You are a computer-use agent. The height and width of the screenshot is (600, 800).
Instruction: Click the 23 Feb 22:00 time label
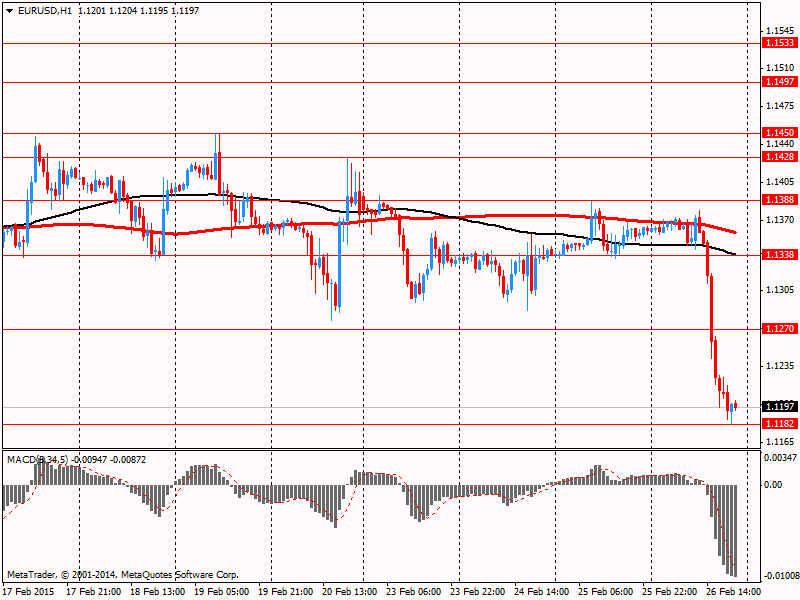coord(478,592)
